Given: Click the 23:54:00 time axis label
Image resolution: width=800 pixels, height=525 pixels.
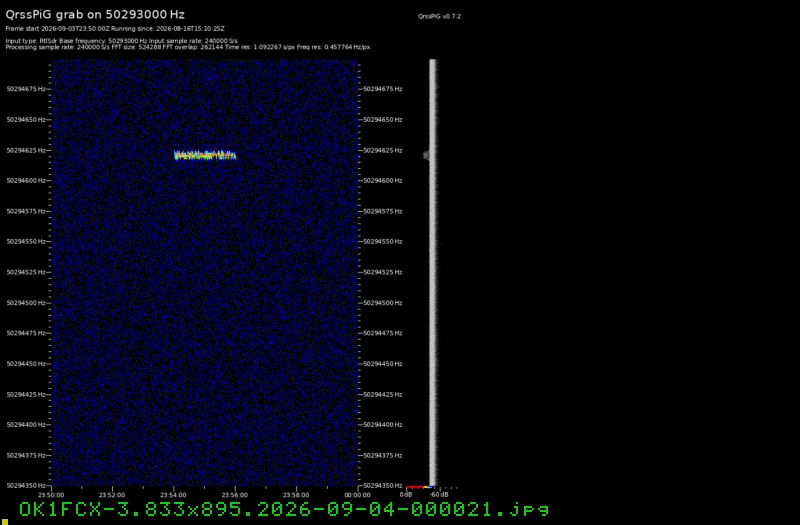Looking at the screenshot, I should pos(173,495).
